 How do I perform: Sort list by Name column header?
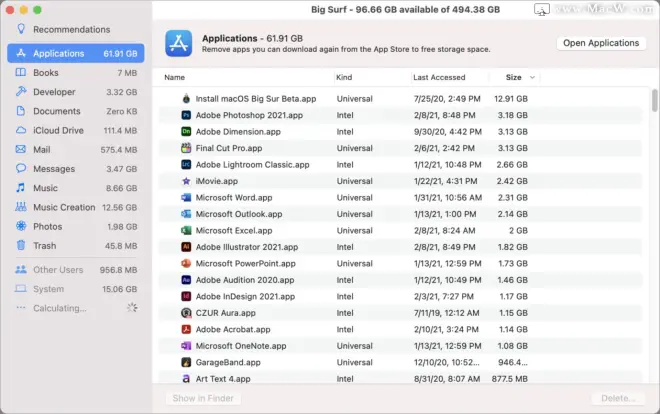pos(174,77)
